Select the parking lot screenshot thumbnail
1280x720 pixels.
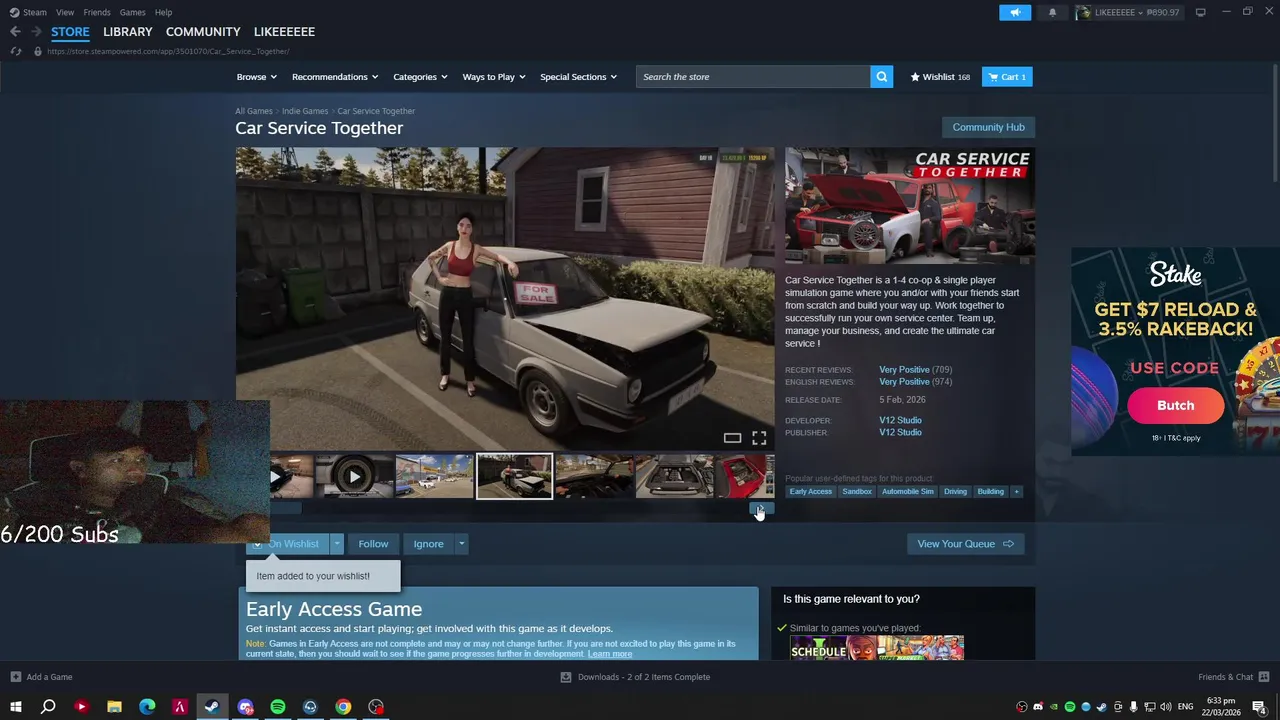(434, 477)
